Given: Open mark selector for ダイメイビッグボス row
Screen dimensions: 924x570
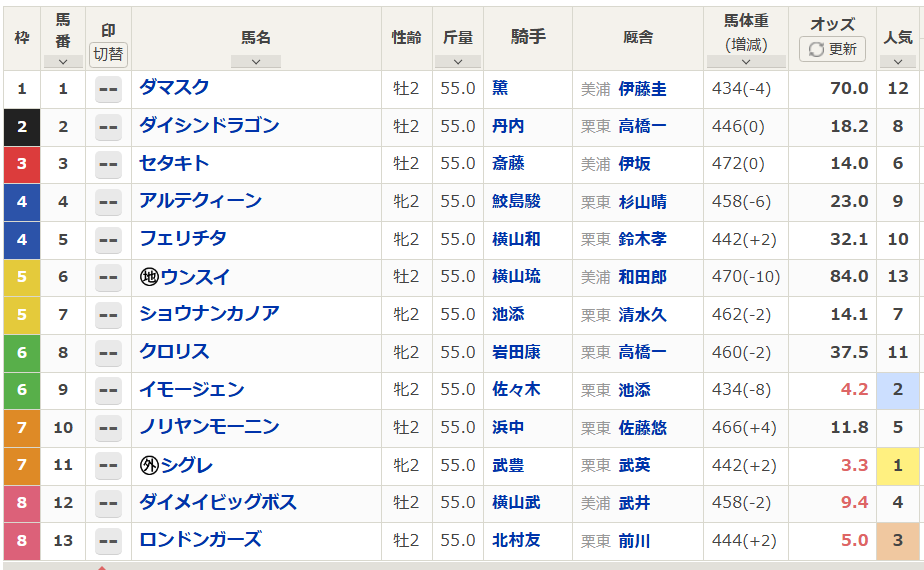Looking at the screenshot, I should click(x=108, y=503).
